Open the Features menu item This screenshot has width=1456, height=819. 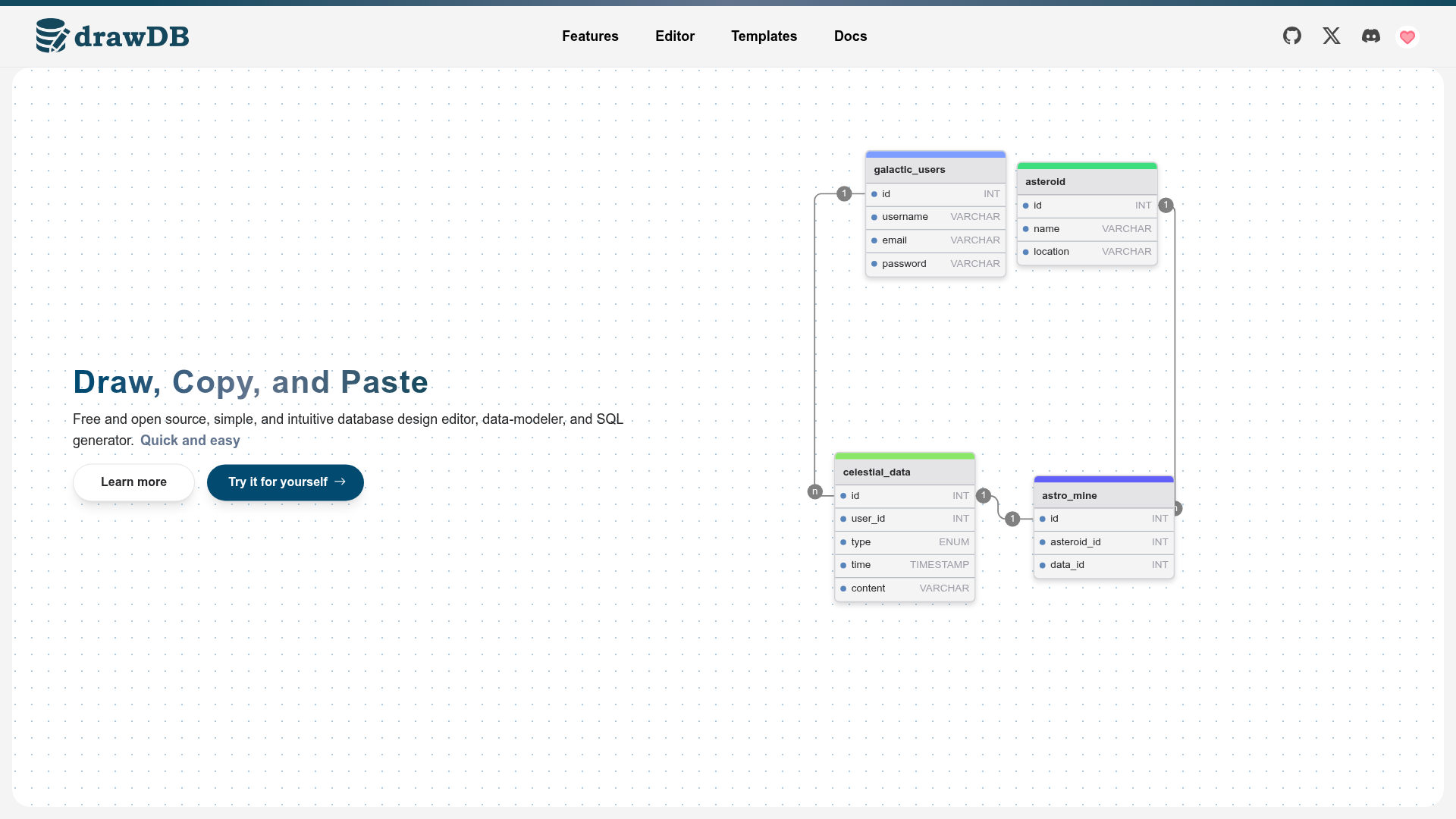click(590, 36)
